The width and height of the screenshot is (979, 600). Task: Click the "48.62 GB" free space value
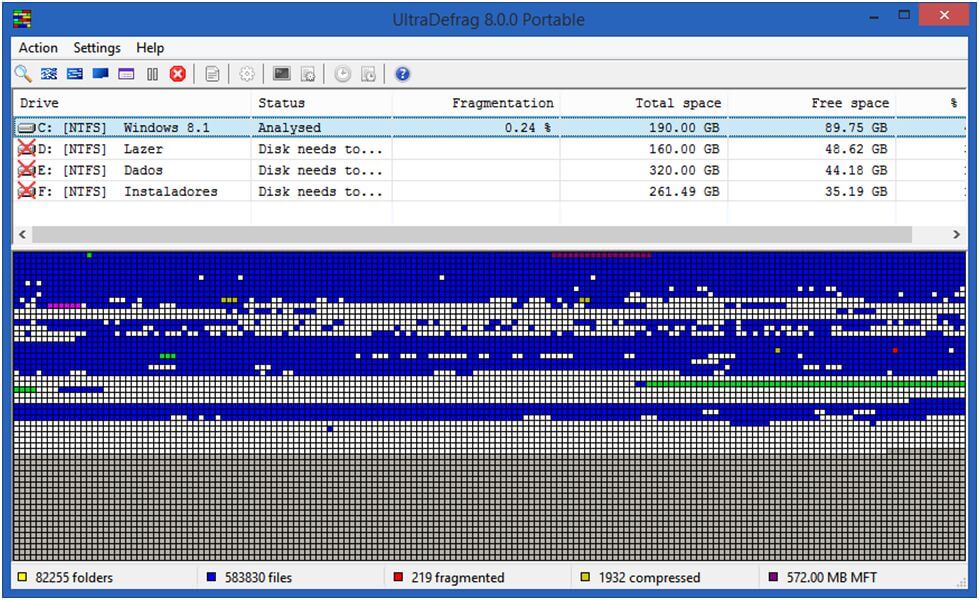coord(856,149)
